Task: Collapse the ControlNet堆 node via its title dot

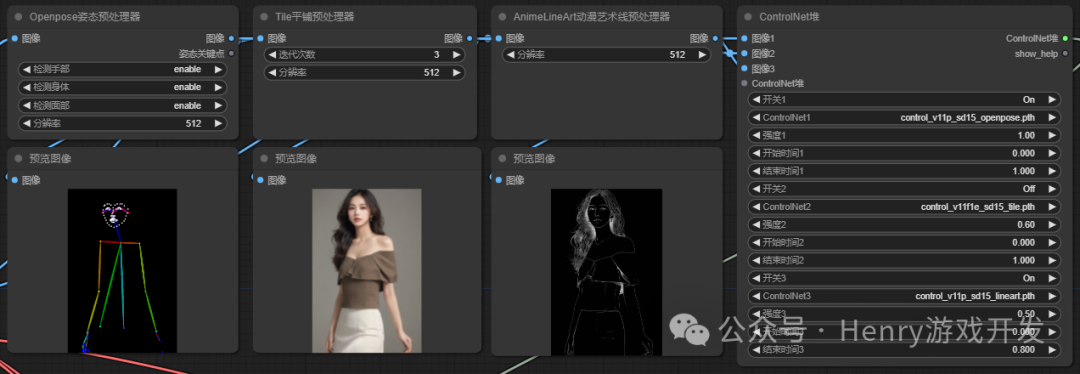Action: tap(748, 17)
